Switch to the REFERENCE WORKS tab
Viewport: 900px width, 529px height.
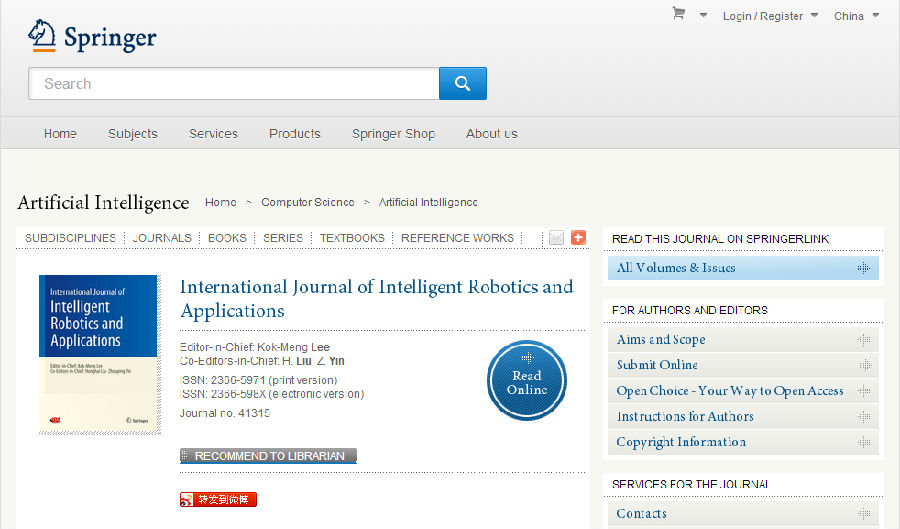tap(457, 238)
